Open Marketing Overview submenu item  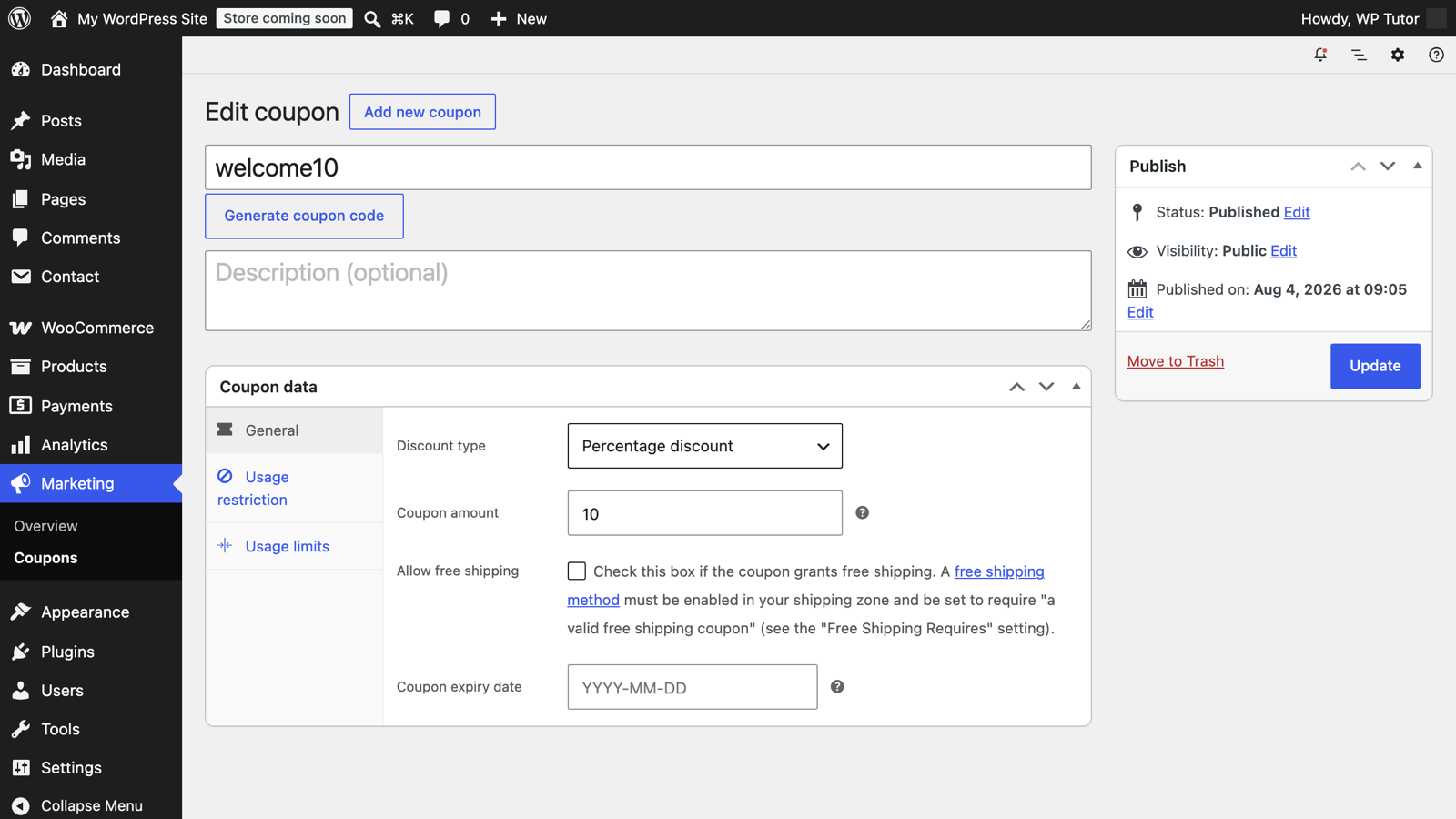[45, 526]
